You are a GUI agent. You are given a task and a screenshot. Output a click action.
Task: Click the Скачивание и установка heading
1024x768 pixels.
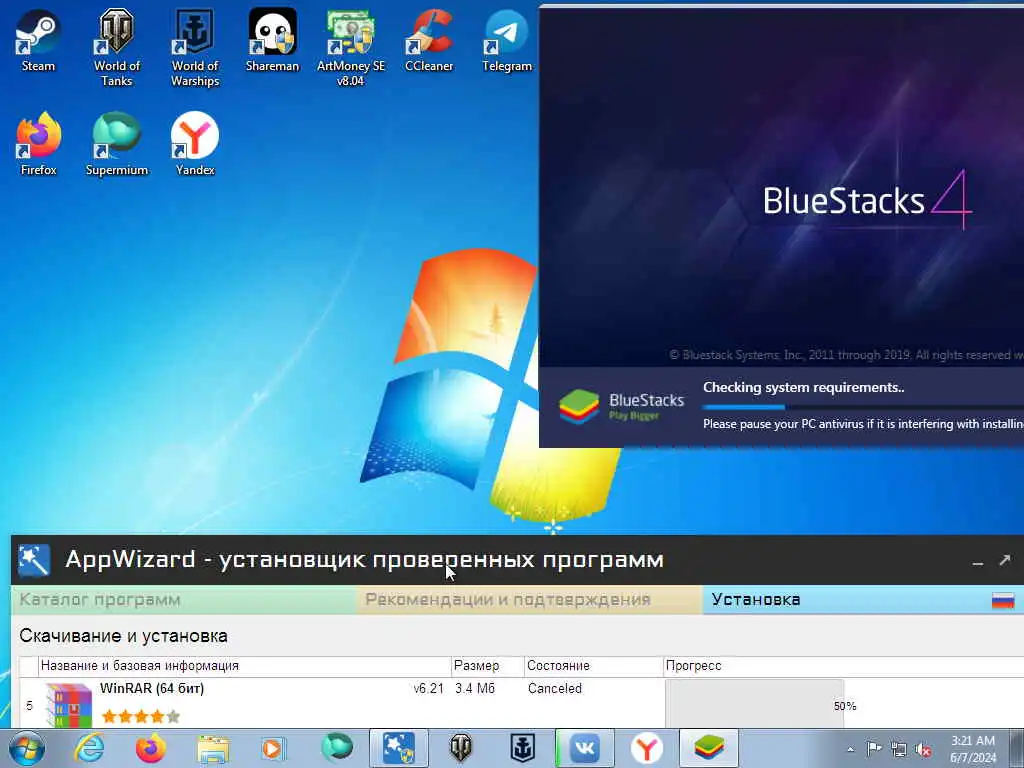click(x=123, y=635)
